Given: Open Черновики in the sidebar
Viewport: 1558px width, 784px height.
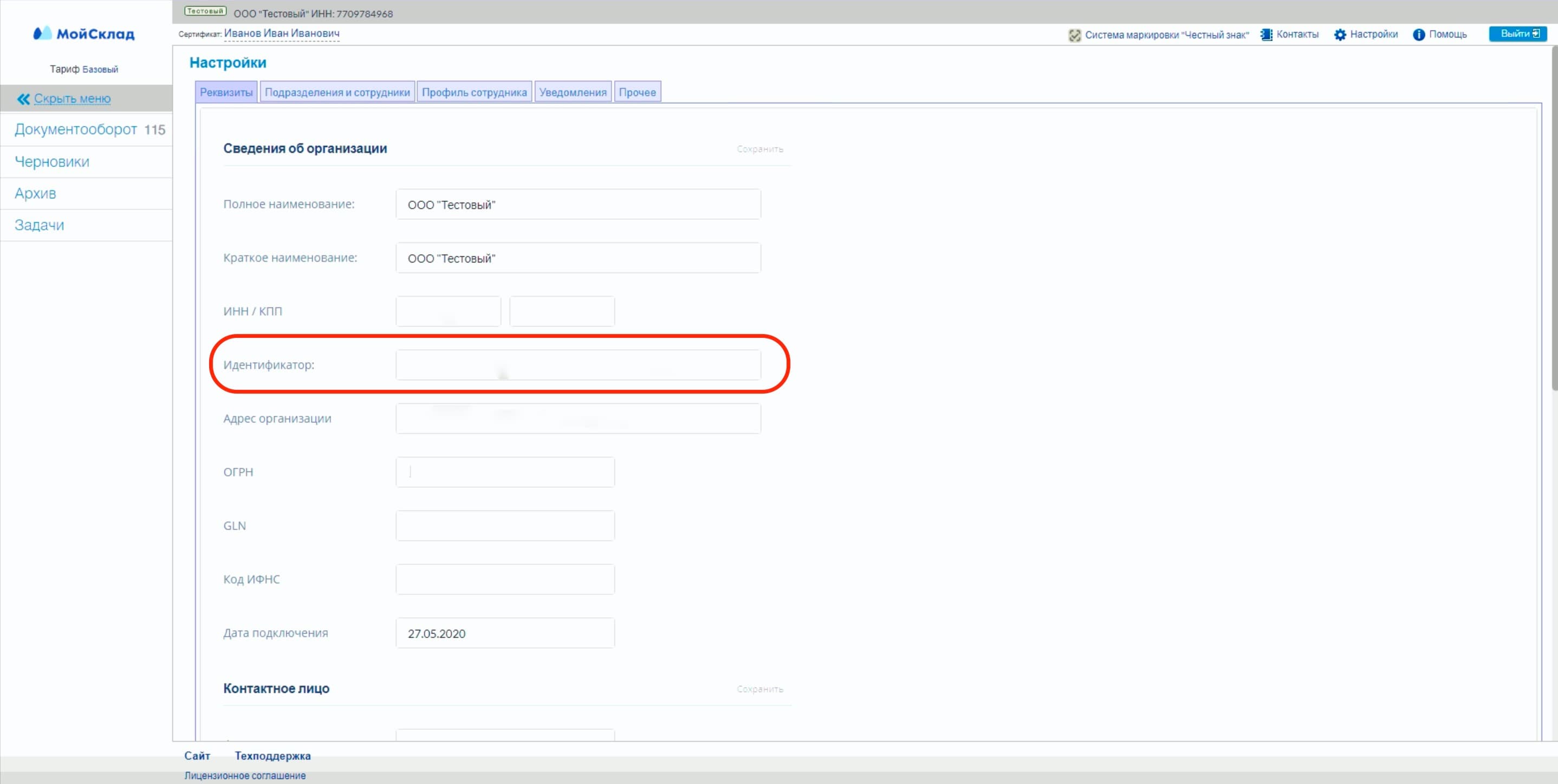Looking at the screenshot, I should [x=52, y=161].
